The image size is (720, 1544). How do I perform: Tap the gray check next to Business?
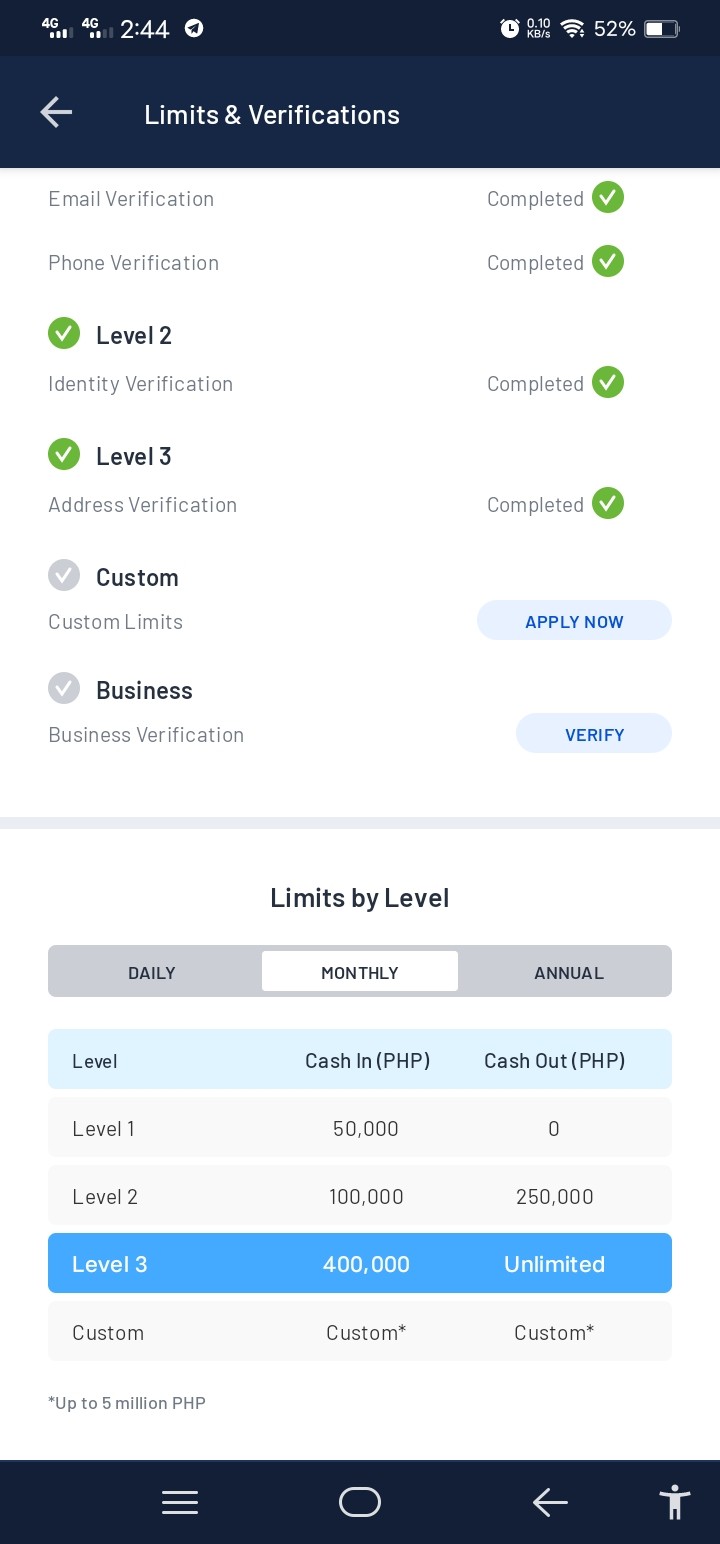tap(64, 688)
